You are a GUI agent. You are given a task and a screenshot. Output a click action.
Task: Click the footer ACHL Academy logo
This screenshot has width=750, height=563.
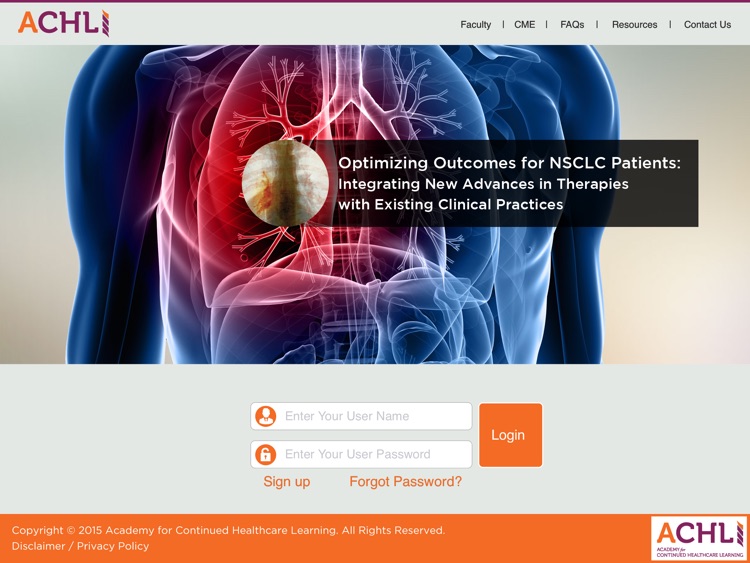coord(700,538)
